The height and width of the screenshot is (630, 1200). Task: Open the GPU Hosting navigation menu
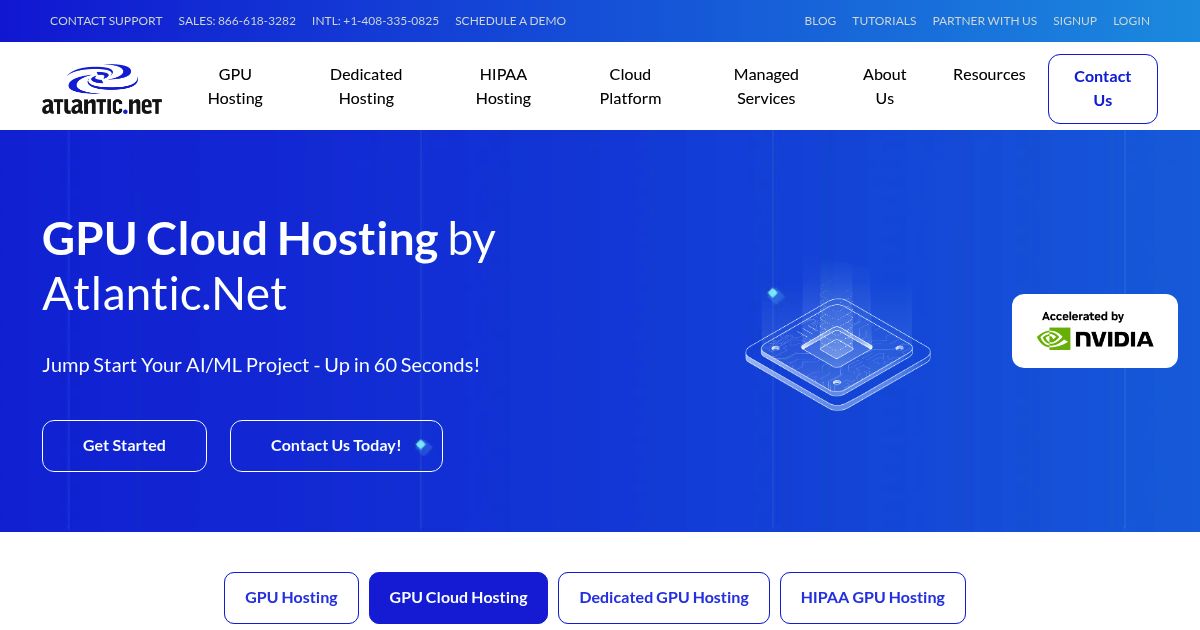(x=235, y=86)
